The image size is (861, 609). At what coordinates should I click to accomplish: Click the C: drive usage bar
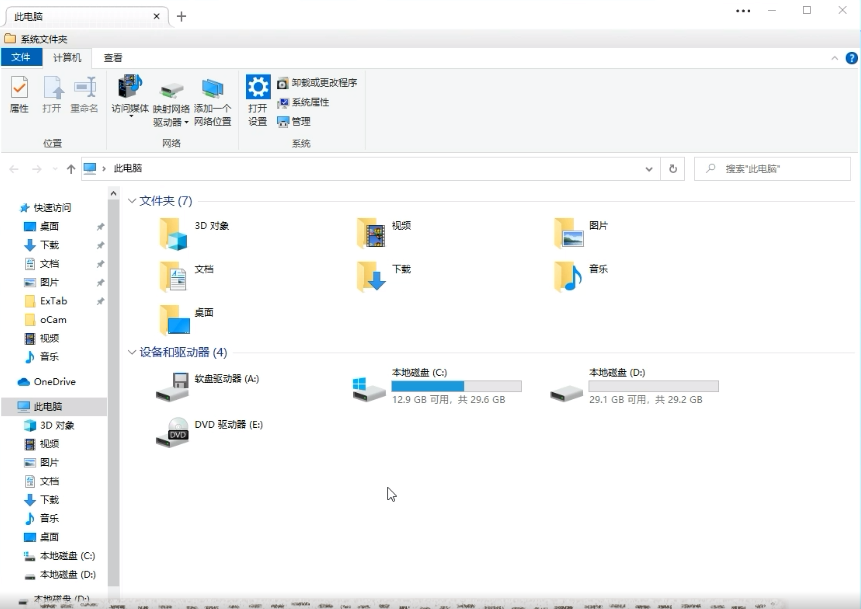(456, 386)
